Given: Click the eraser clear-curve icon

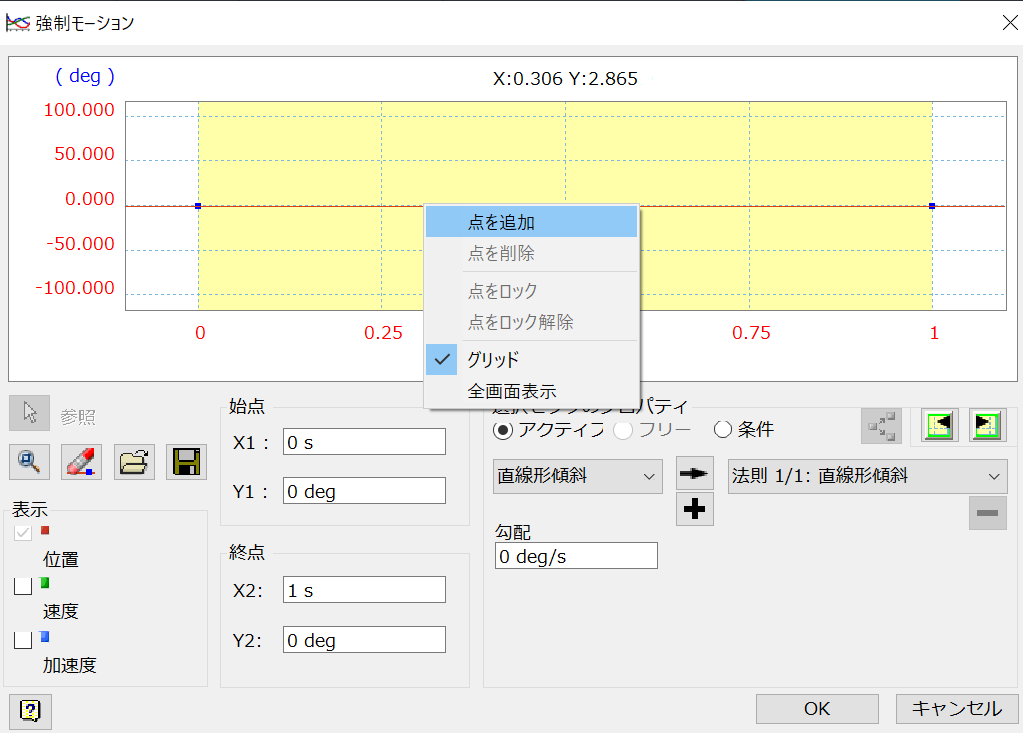Looking at the screenshot, I should (82, 461).
